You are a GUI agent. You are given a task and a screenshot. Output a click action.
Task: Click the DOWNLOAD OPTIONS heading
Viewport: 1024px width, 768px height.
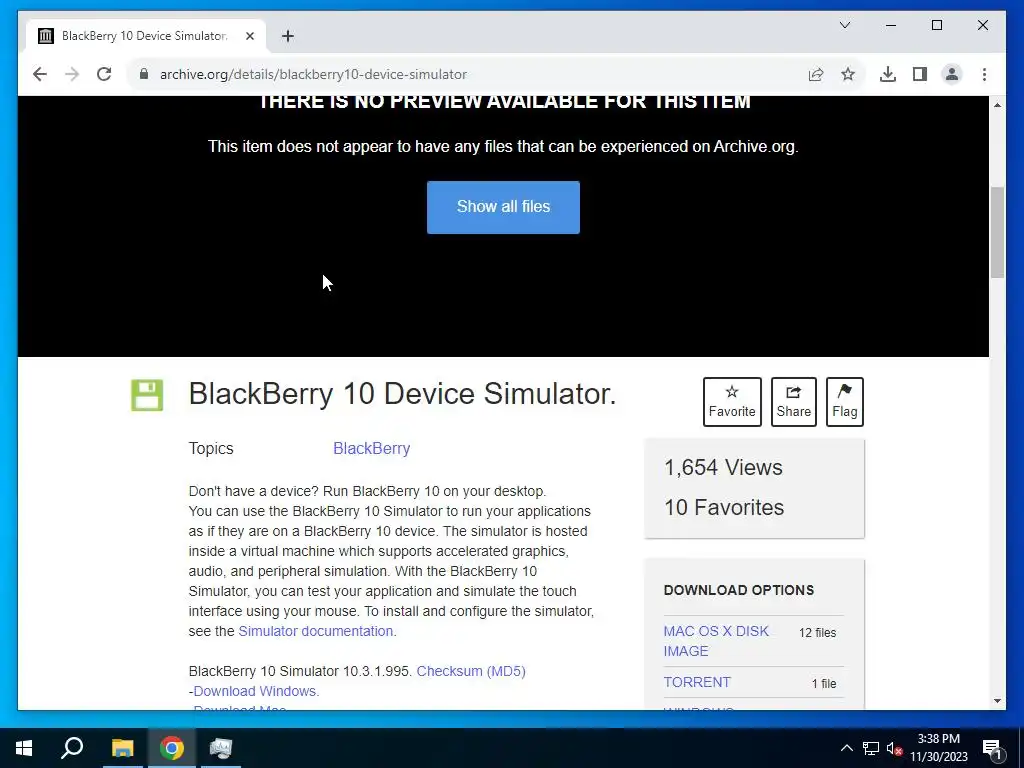coord(739,590)
